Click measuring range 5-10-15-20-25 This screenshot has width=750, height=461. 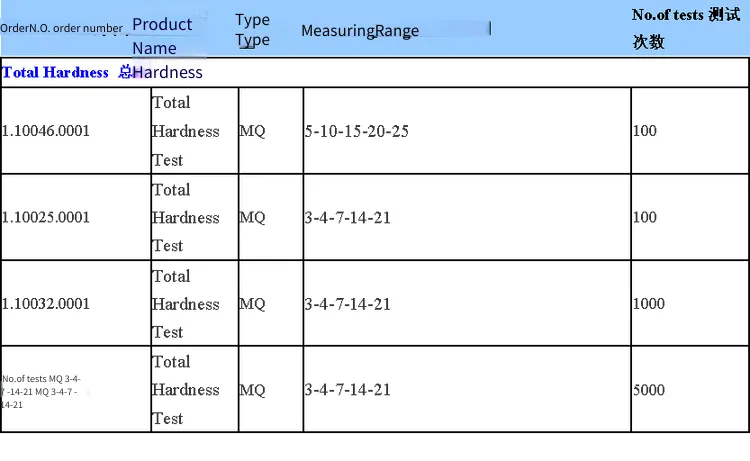pos(357,131)
